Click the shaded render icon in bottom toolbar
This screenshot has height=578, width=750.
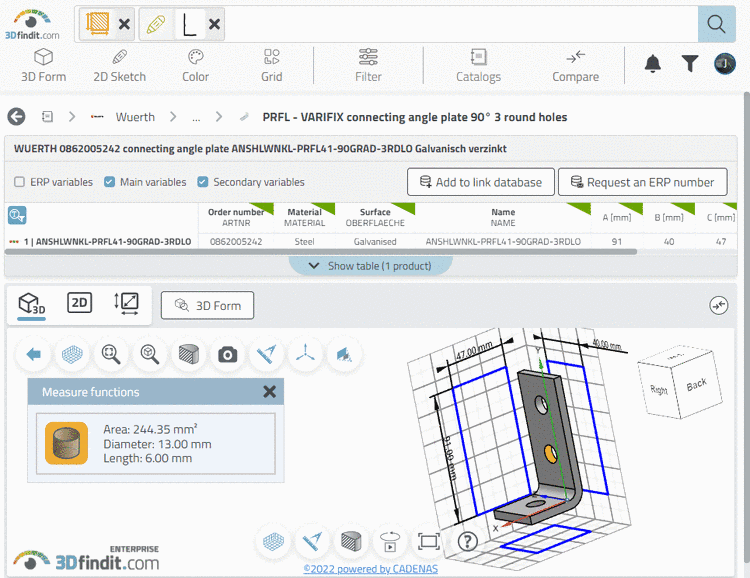click(351, 542)
